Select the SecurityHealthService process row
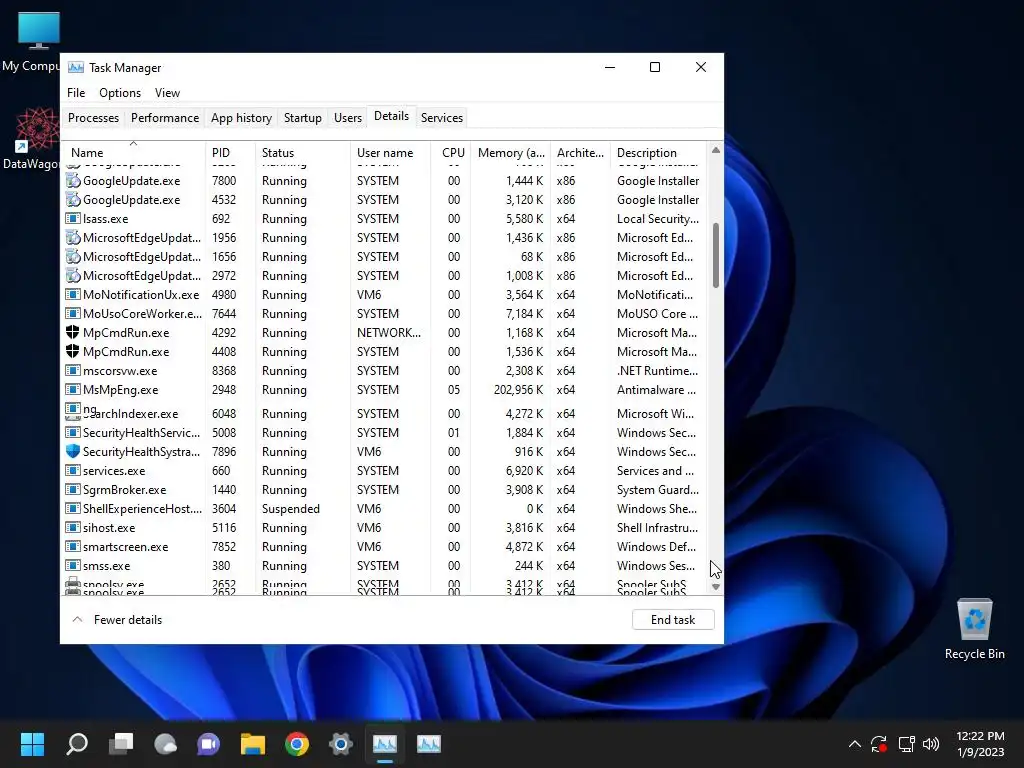This screenshot has width=1024, height=768. tap(385, 432)
